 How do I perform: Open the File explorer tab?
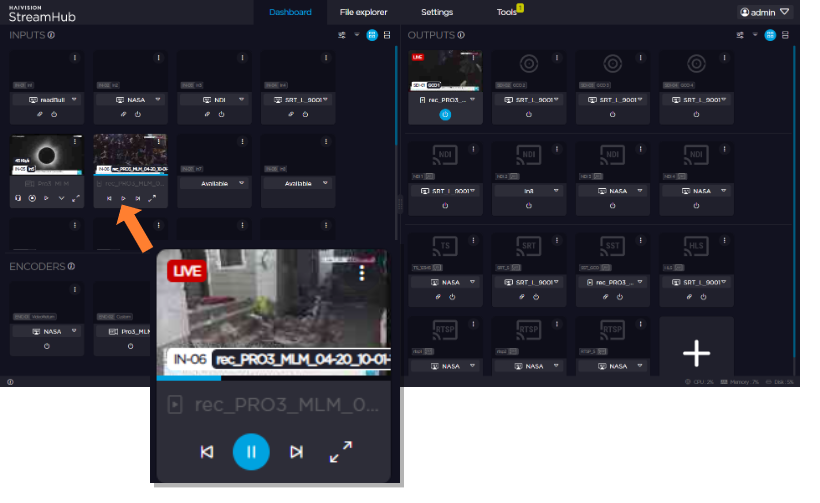363,12
